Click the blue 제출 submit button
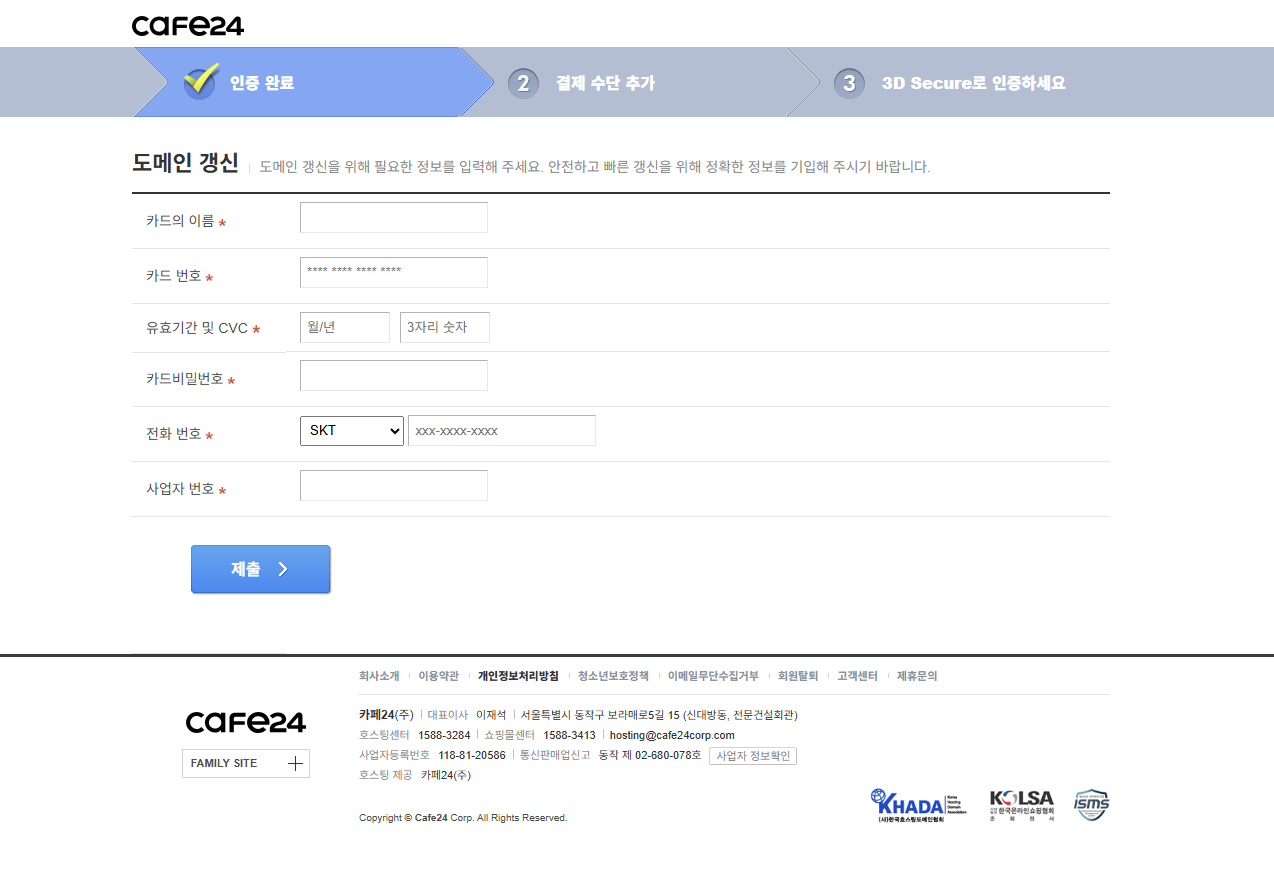 tap(260, 569)
